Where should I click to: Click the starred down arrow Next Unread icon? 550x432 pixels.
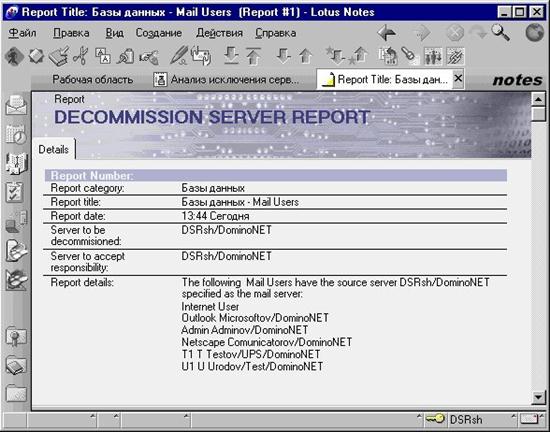click(x=335, y=56)
